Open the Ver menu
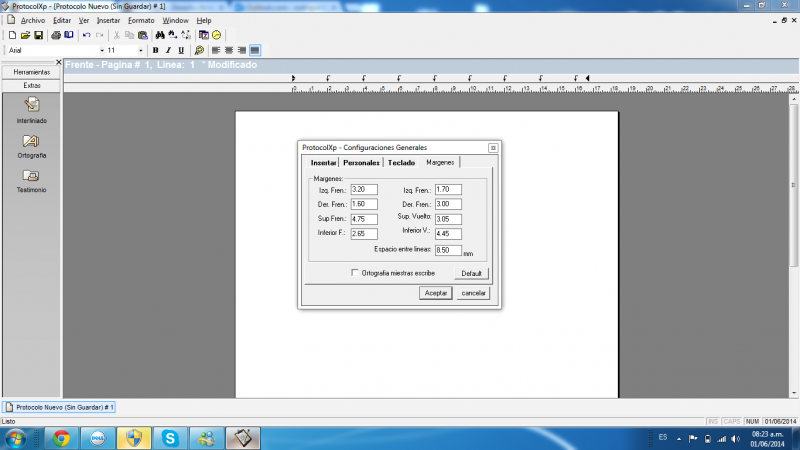Image resolution: width=800 pixels, height=450 pixels. point(84,20)
